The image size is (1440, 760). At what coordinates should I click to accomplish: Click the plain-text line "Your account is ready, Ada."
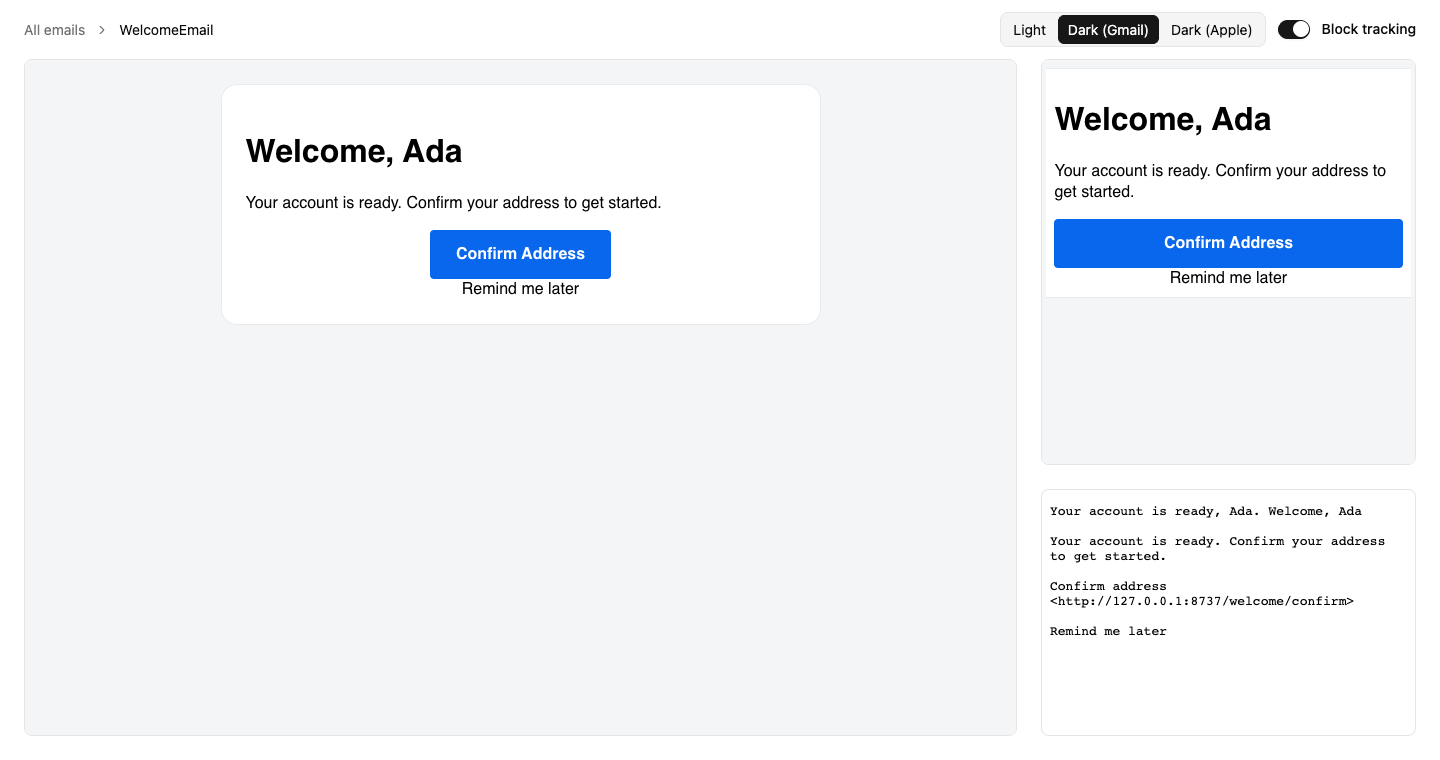pos(1155,511)
